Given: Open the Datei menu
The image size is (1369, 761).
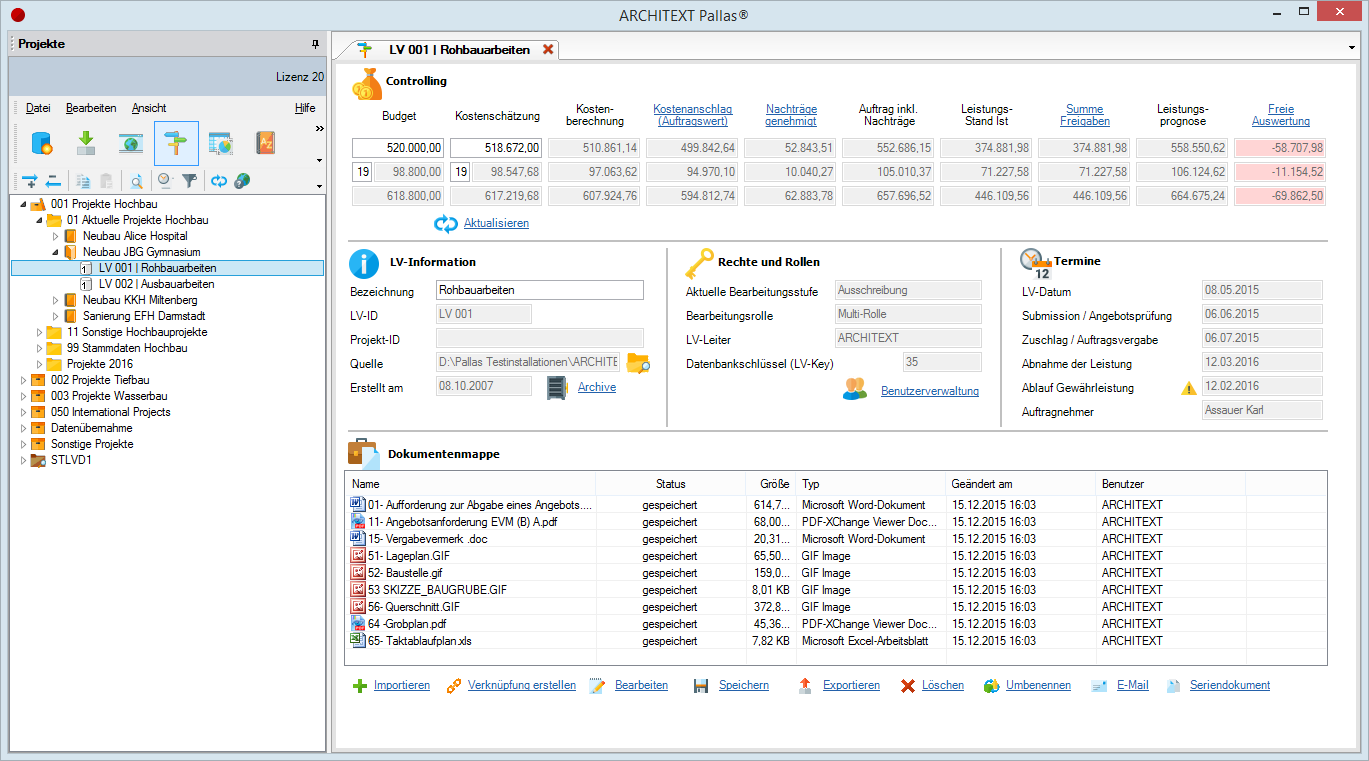Looking at the screenshot, I should point(38,108).
